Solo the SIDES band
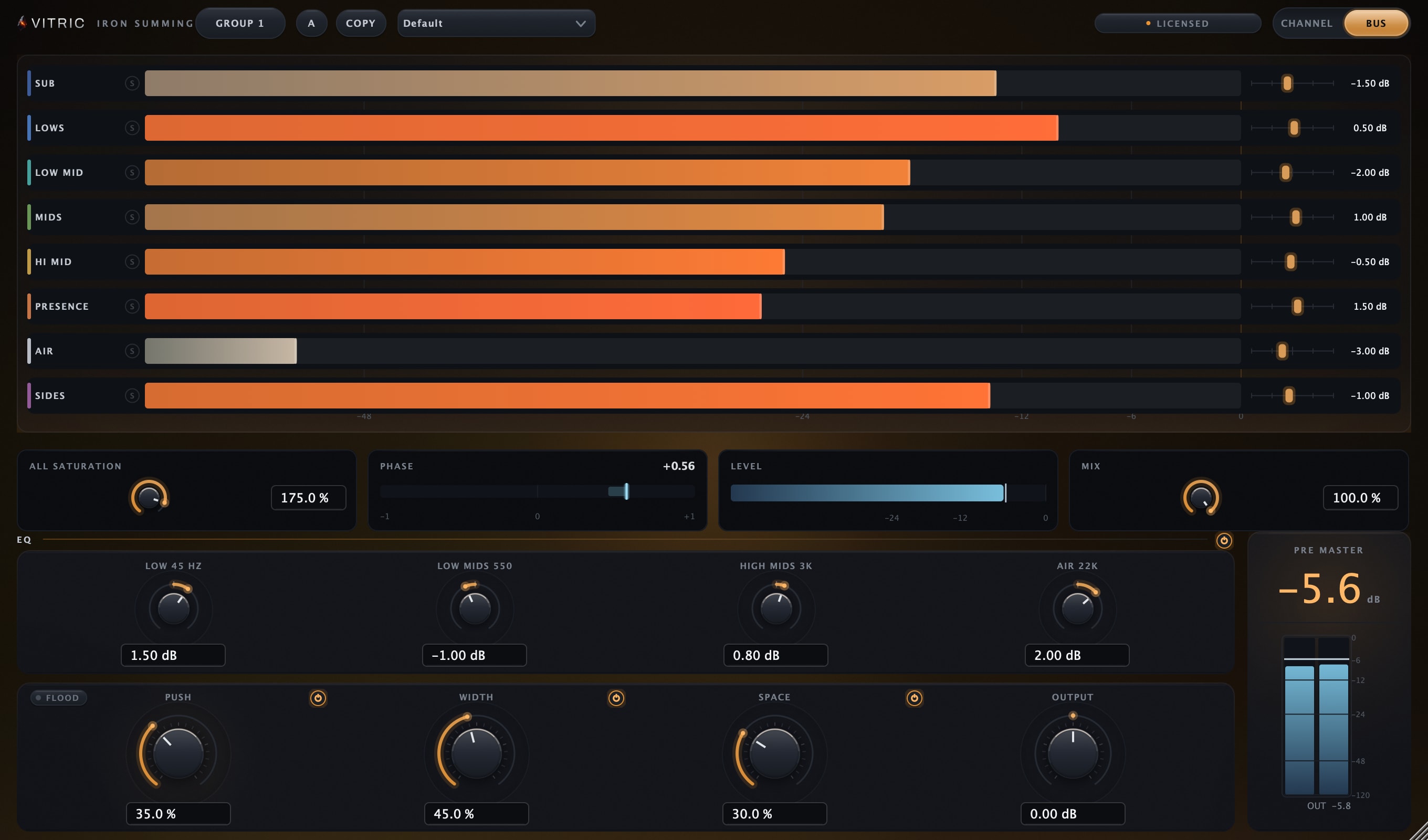Viewport: 1428px width, 840px height. click(132, 396)
